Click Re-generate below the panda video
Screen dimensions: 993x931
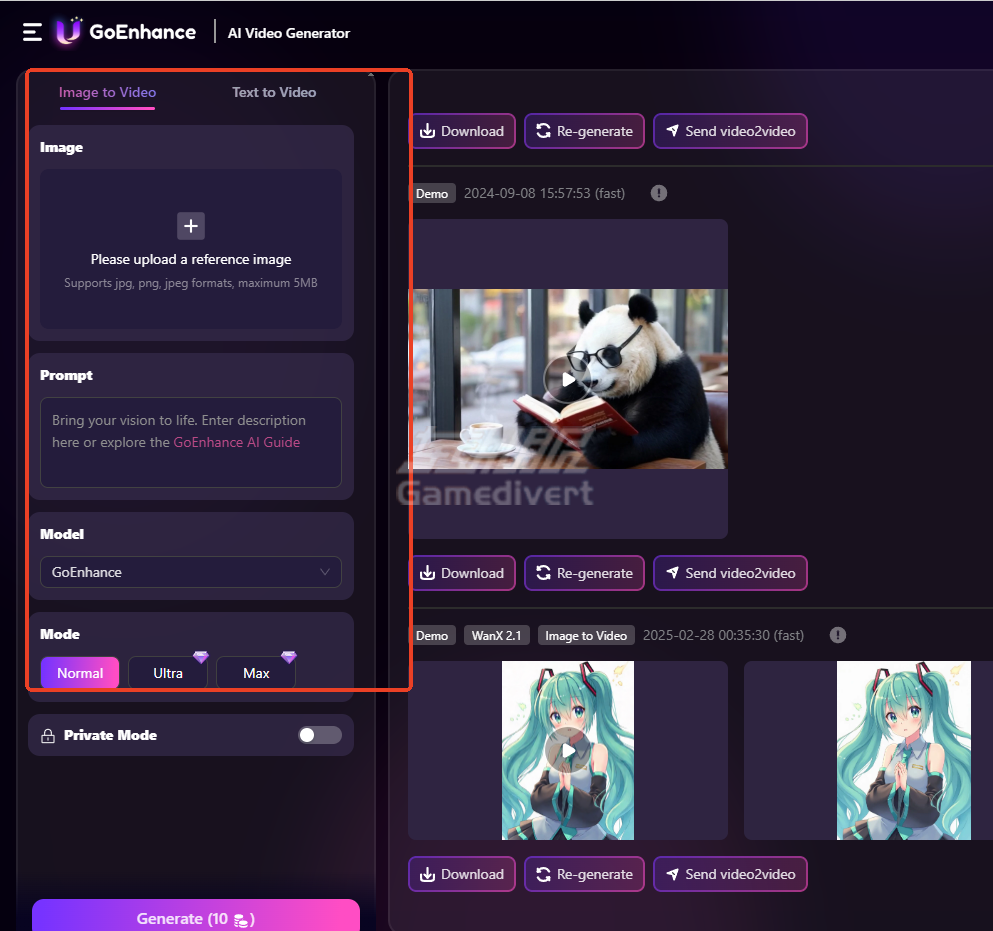[584, 573]
